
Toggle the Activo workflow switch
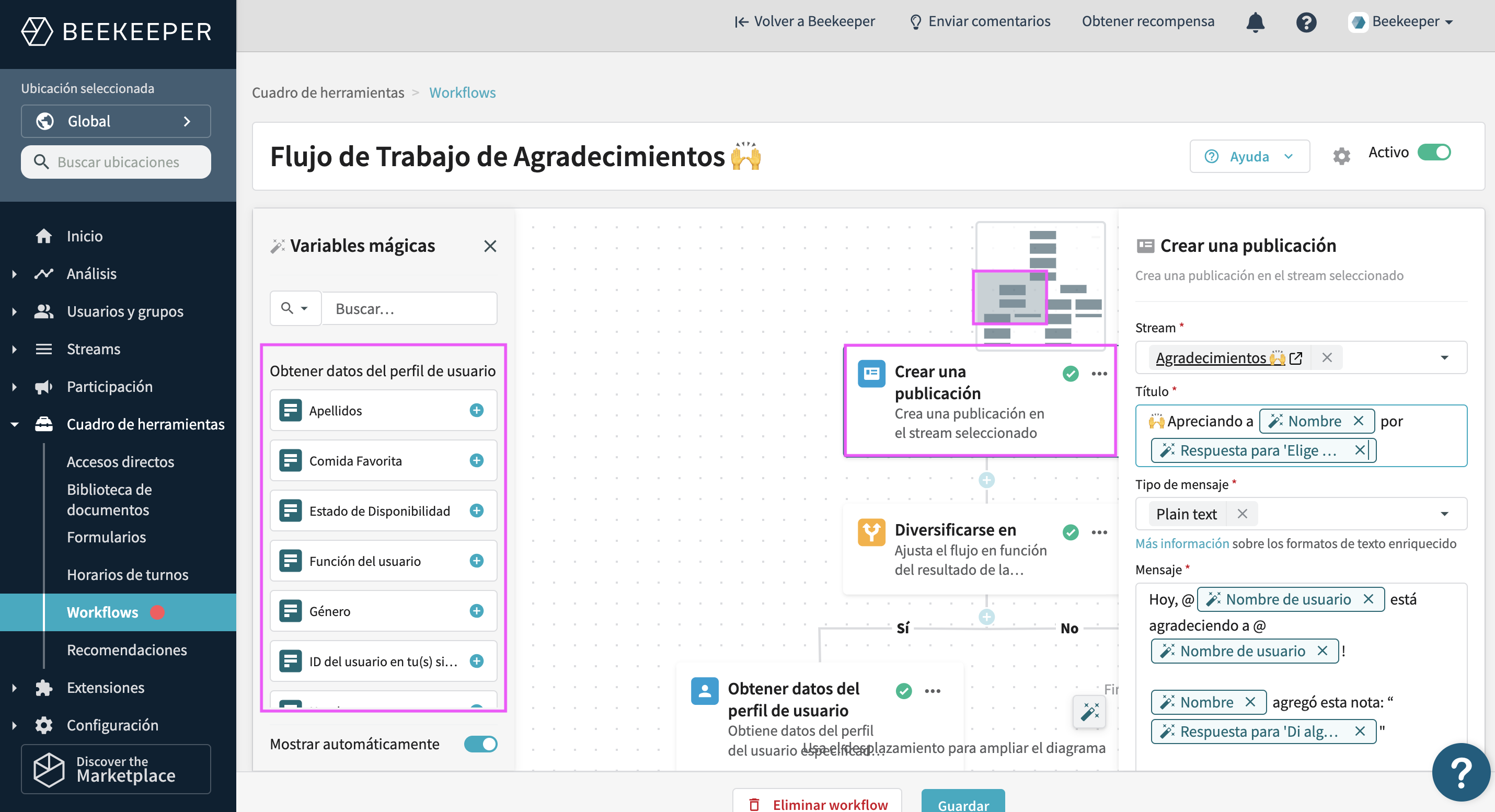click(1433, 153)
